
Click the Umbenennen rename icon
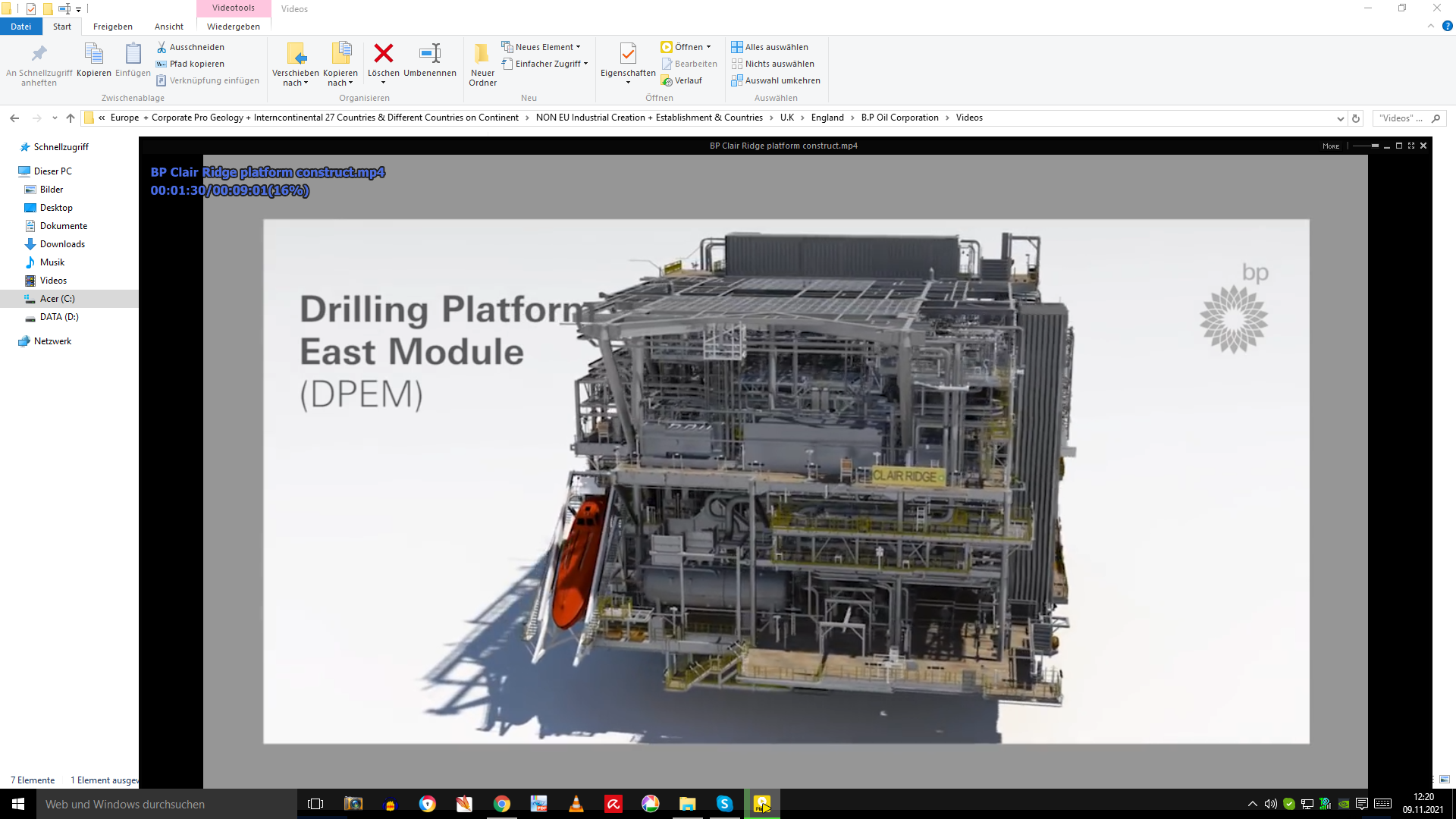pos(430,53)
